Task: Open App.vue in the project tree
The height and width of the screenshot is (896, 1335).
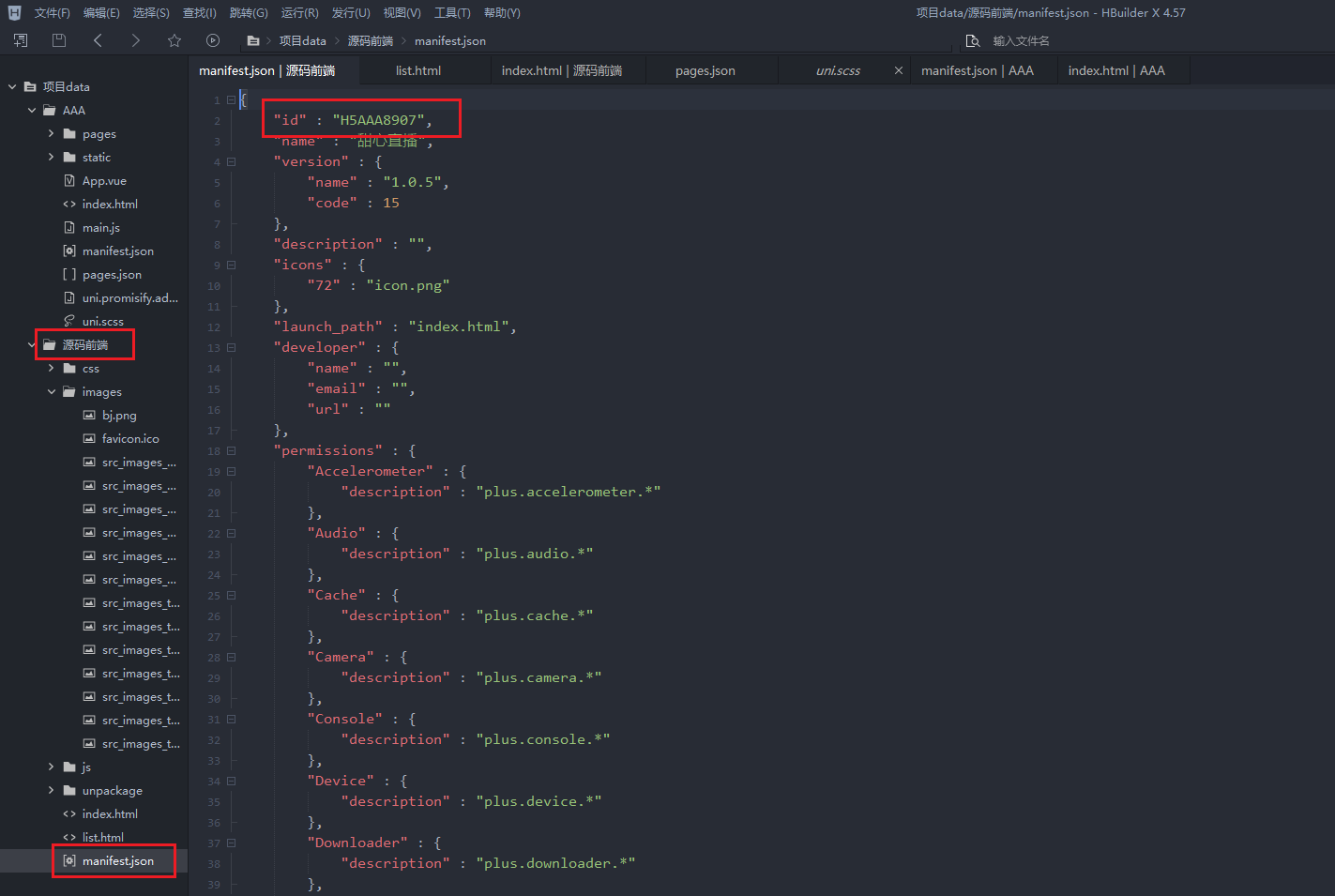Action: click(x=104, y=181)
